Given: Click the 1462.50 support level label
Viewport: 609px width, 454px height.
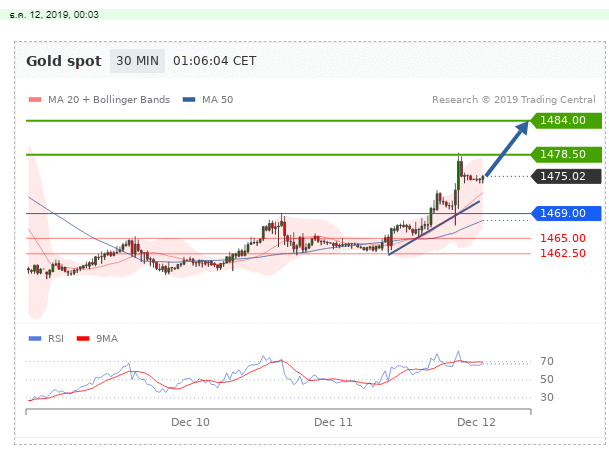Looking at the screenshot, I should [x=563, y=253].
